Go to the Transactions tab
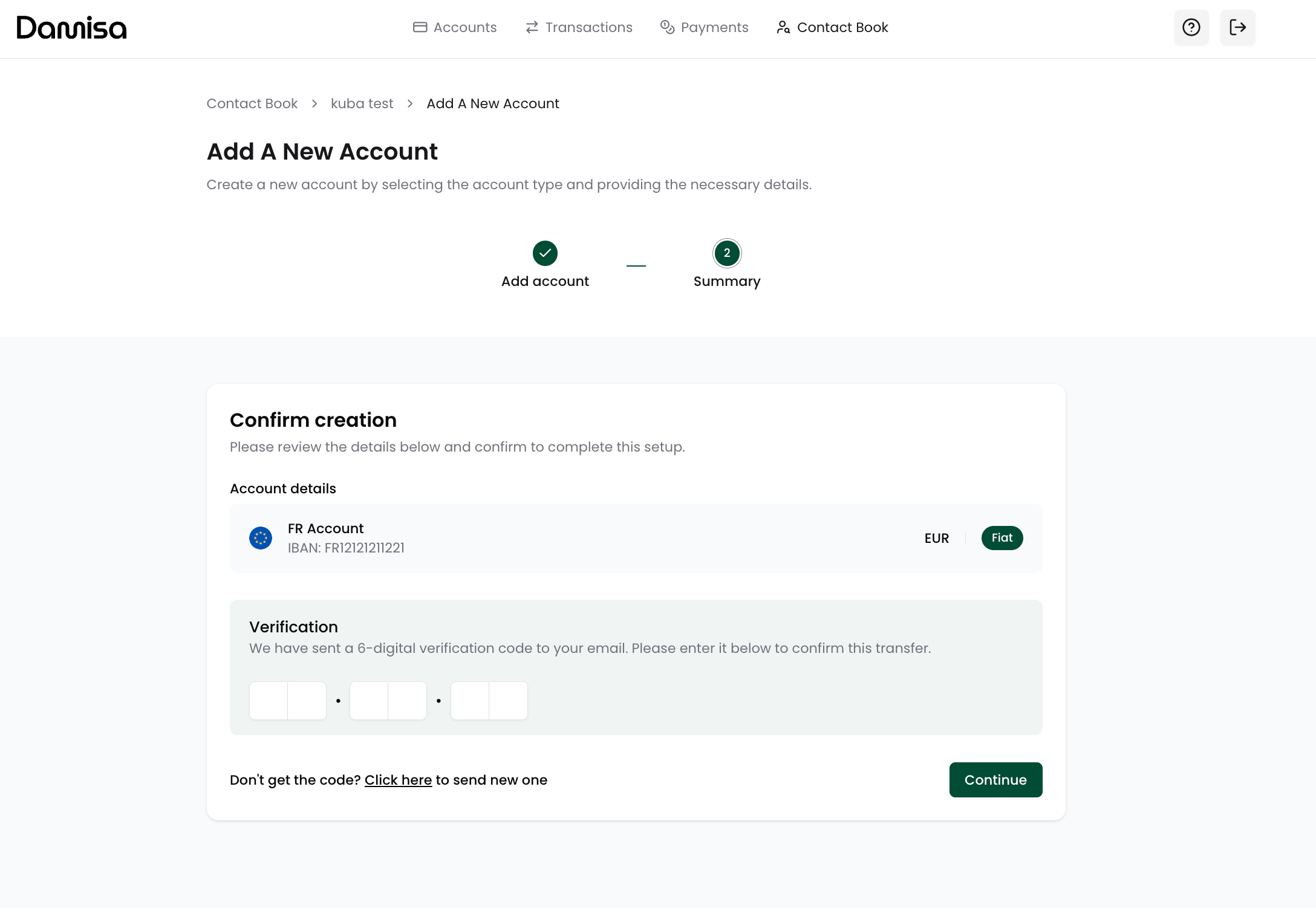 [x=579, y=28]
